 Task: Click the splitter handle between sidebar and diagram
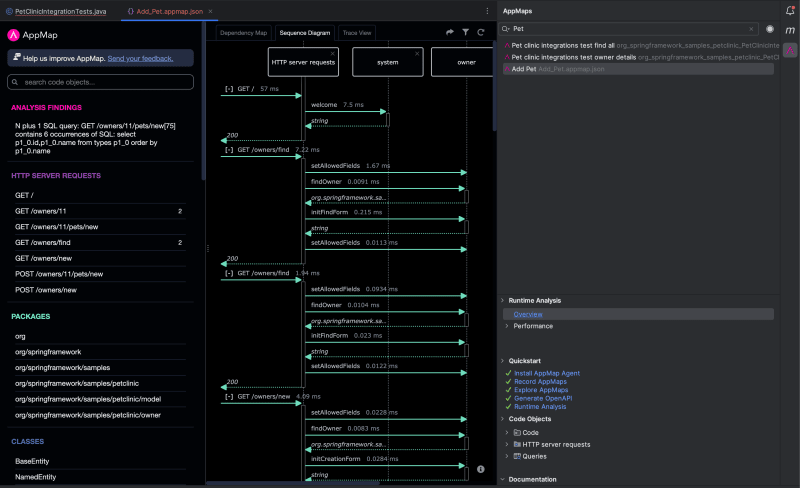[x=208, y=249]
